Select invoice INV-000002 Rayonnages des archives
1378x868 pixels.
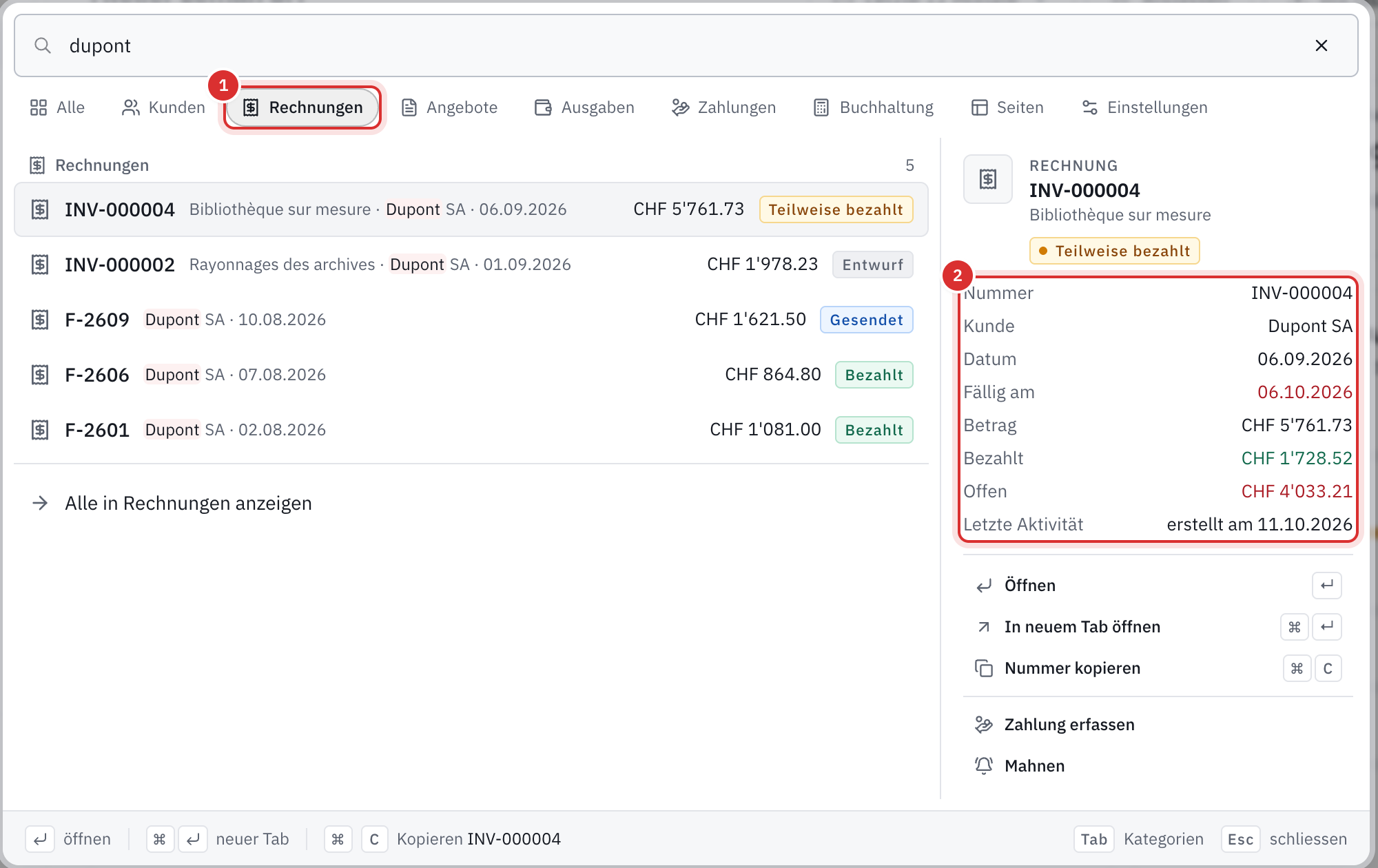tap(471, 265)
